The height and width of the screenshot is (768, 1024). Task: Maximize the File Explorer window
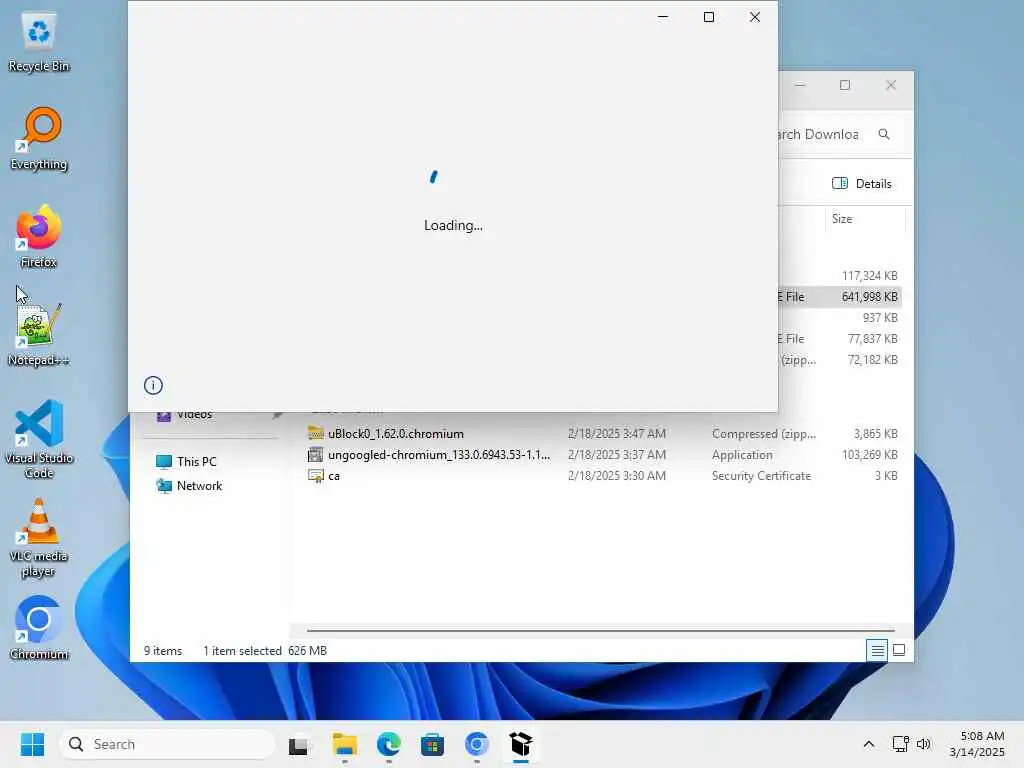(x=845, y=85)
